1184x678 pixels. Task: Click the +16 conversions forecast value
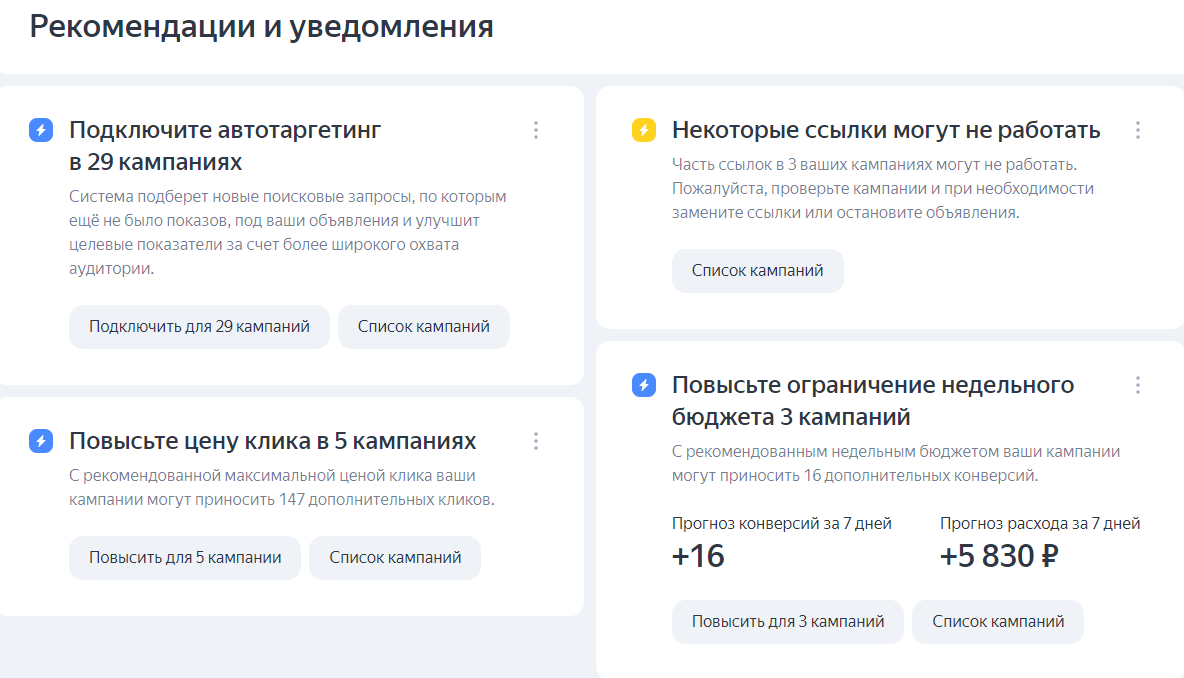pyautogui.click(x=698, y=556)
